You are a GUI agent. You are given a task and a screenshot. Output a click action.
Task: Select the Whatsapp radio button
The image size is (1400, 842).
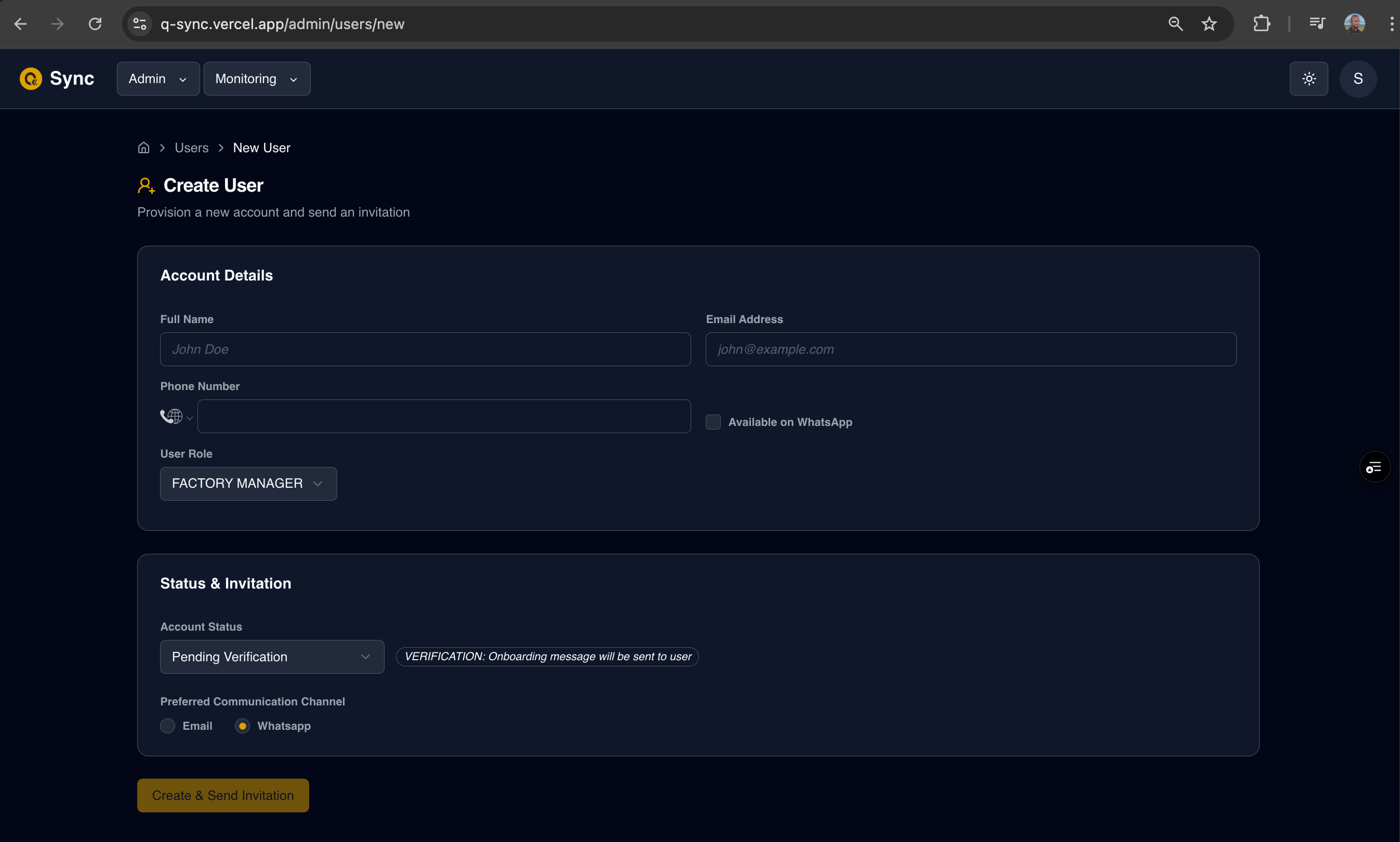coord(242,725)
